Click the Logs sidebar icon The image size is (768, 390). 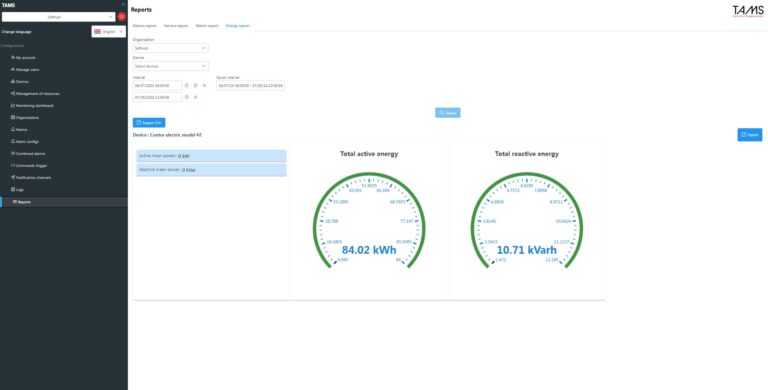pos(13,189)
